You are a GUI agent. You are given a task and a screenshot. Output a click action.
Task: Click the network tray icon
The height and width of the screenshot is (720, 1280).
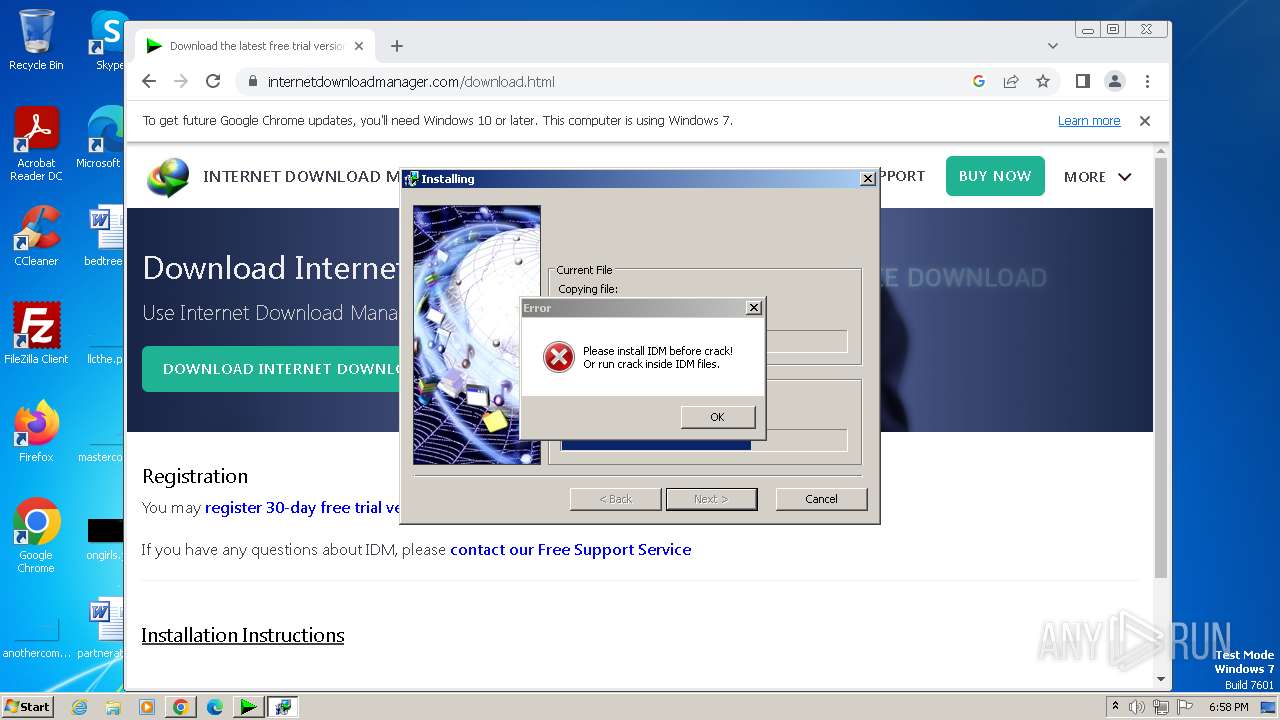1161,707
